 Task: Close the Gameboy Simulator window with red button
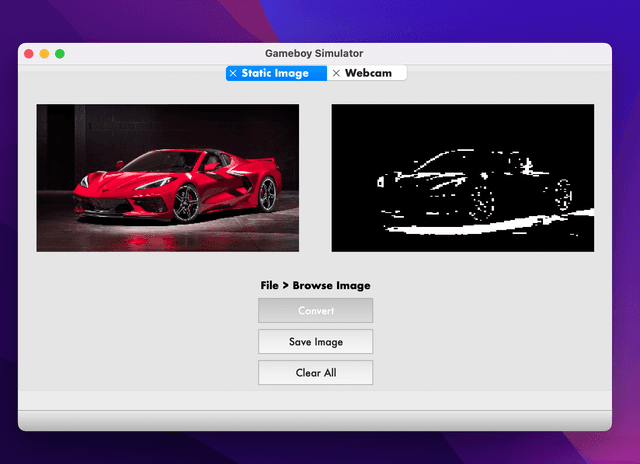[x=29, y=54]
